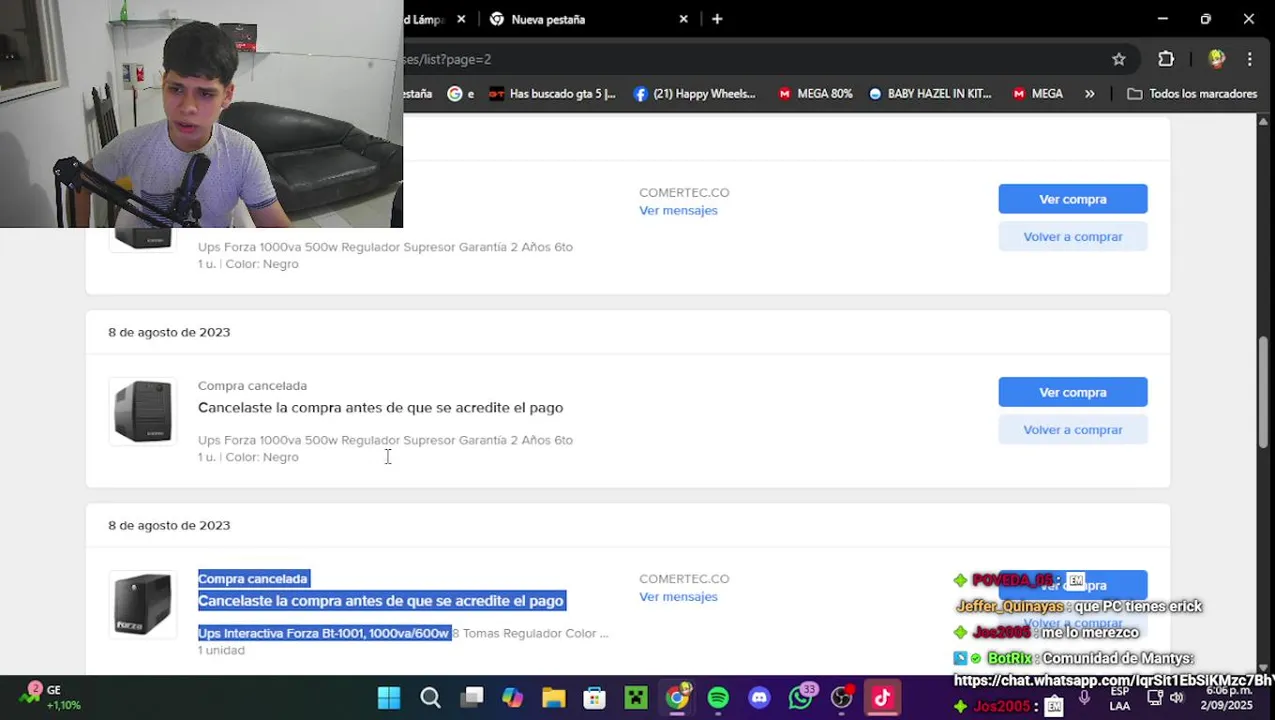This screenshot has height=720, width=1275.
Task: Click 'COMERTEC.CO' seller name of the top order
Action: pos(684,192)
